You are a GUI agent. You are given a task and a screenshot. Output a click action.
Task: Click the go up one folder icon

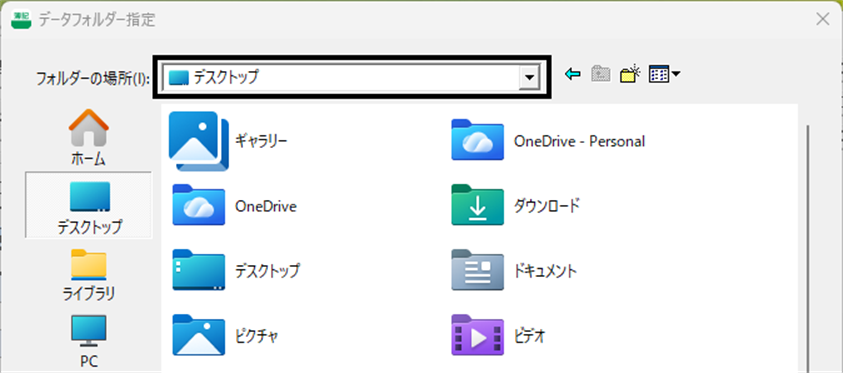(x=601, y=74)
